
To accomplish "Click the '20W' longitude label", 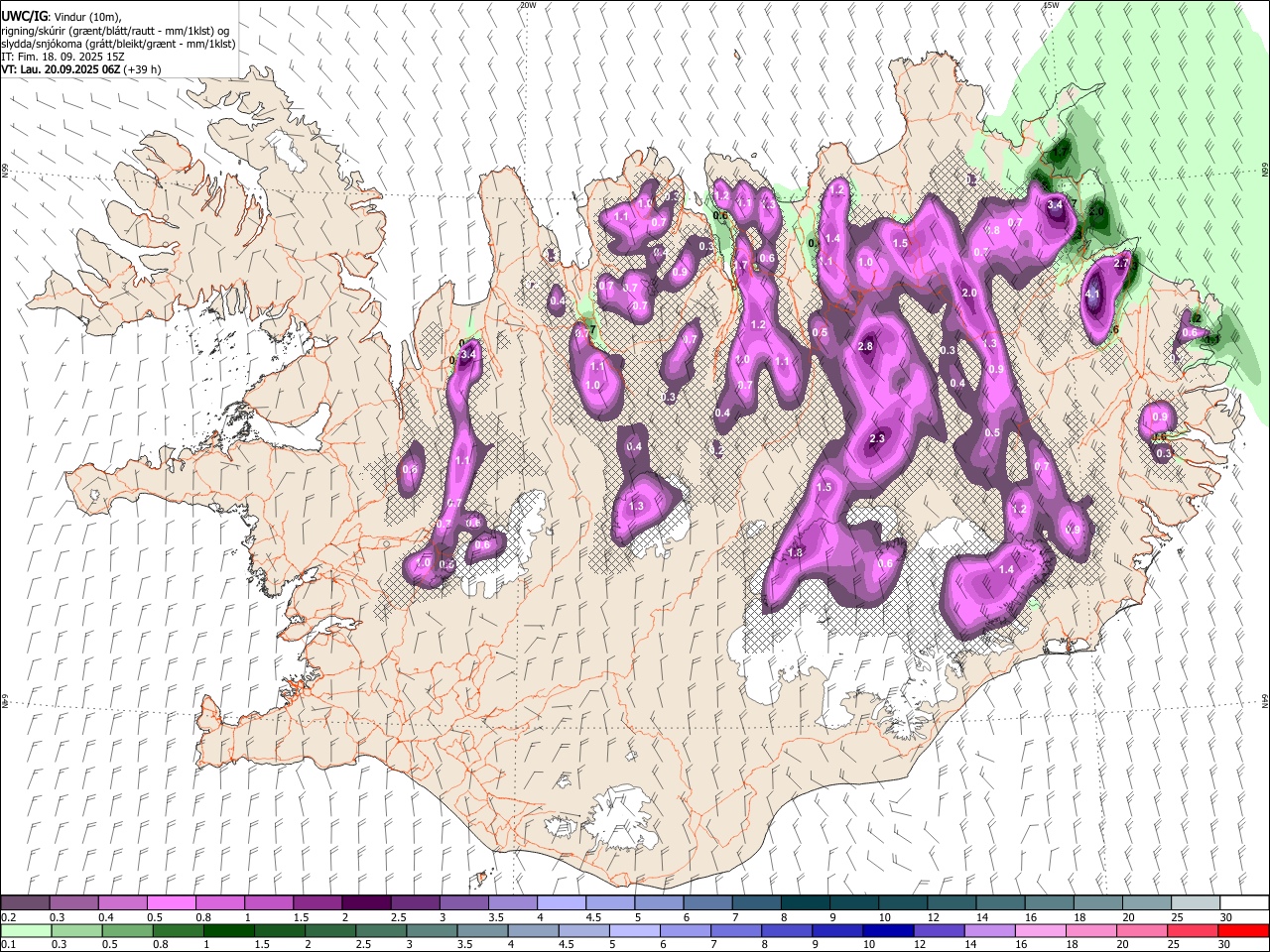I will (x=528, y=5).
